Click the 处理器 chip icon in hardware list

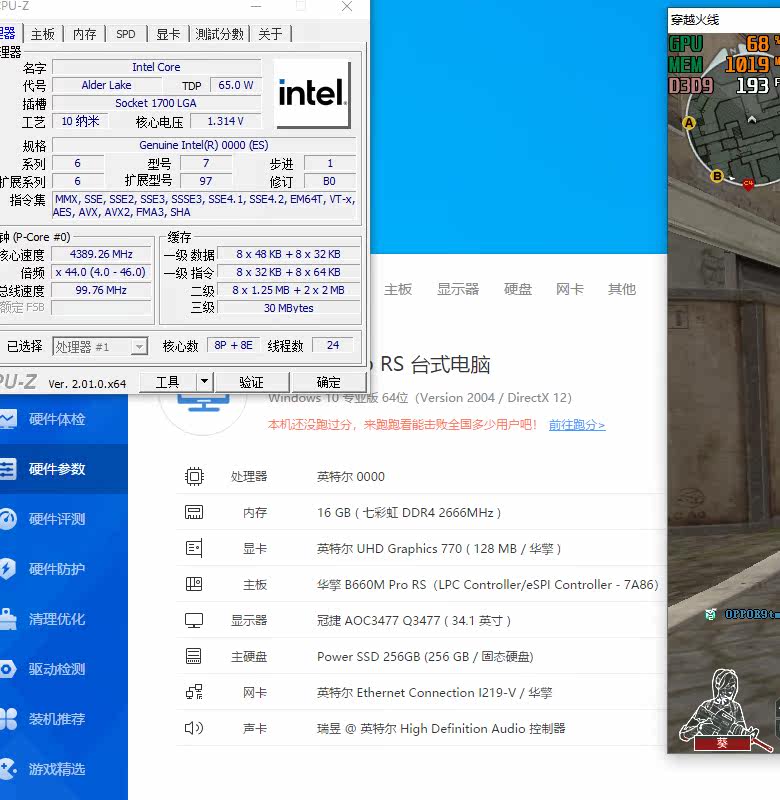(x=194, y=477)
